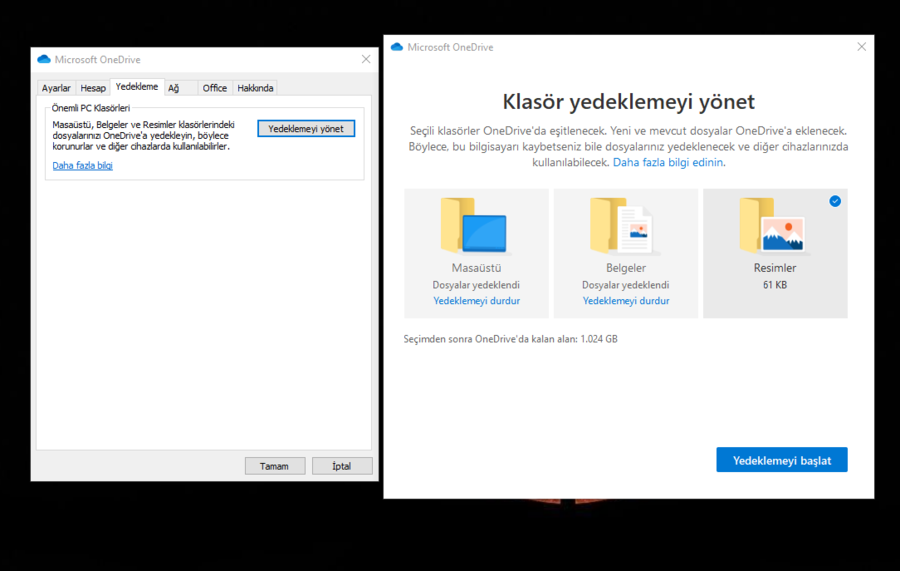Viewport: 900px width, 571px height.
Task: Open the Ayarlar tab
Action: (x=56, y=88)
